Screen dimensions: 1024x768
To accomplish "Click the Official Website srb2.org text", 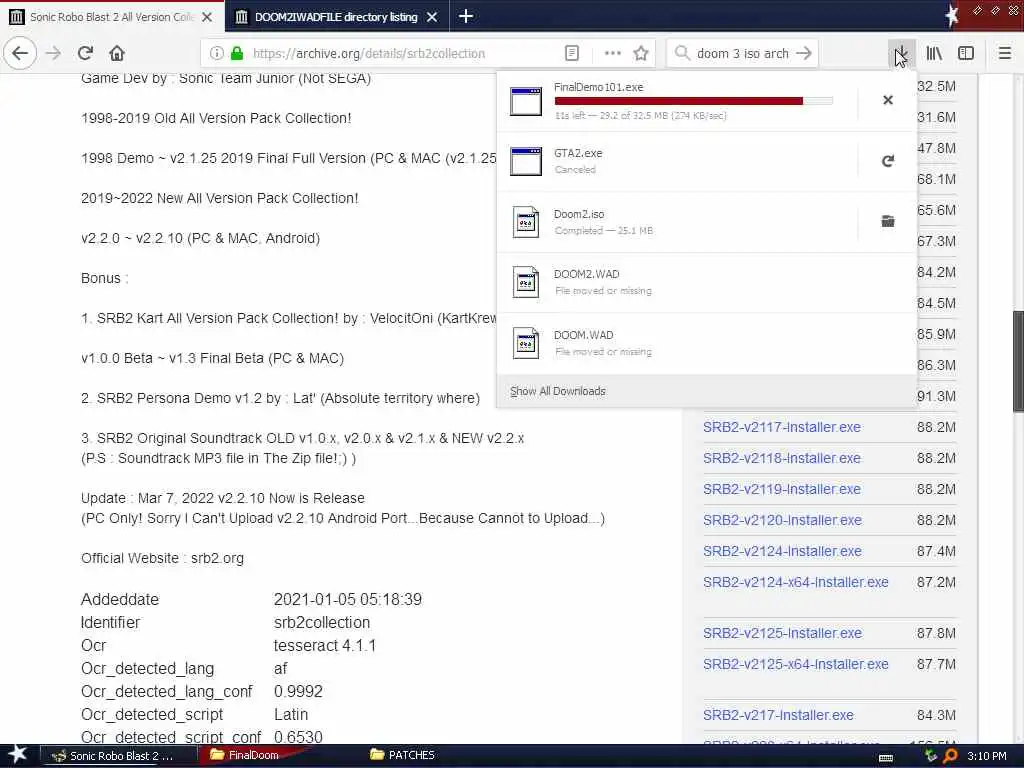I will pos(162,558).
